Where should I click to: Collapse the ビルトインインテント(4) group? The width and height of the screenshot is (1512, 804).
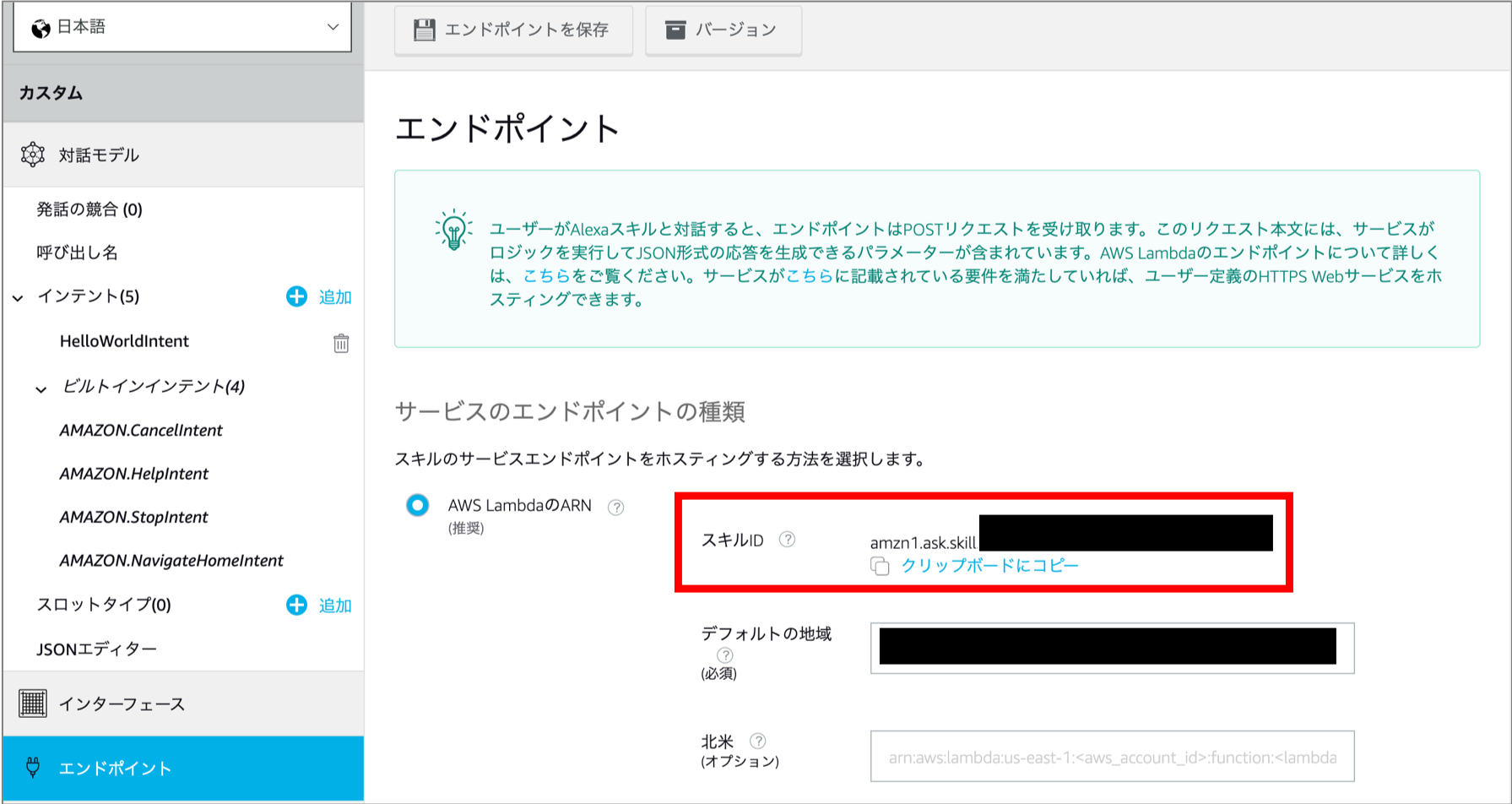(x=41, y=388)
